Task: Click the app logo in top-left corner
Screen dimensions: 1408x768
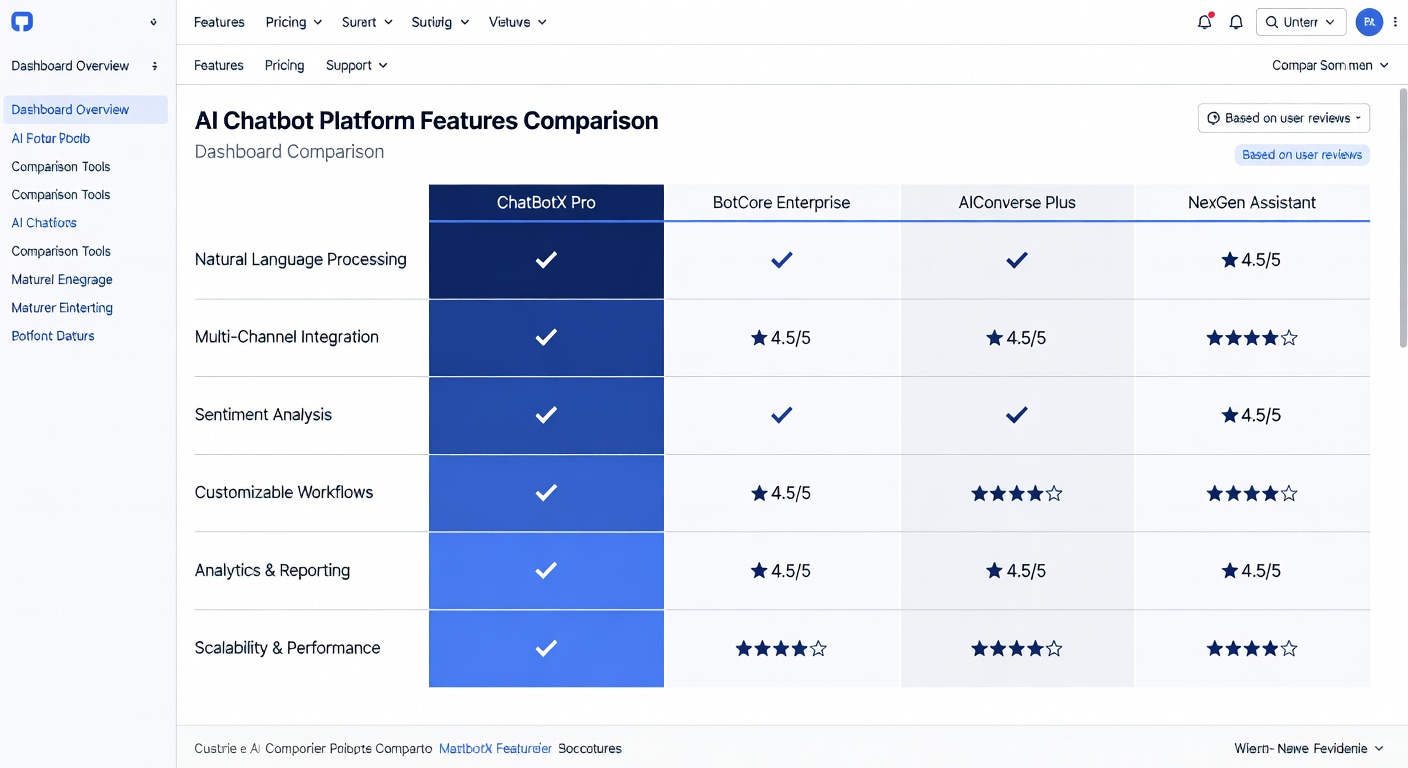Action: click(21, 21)
